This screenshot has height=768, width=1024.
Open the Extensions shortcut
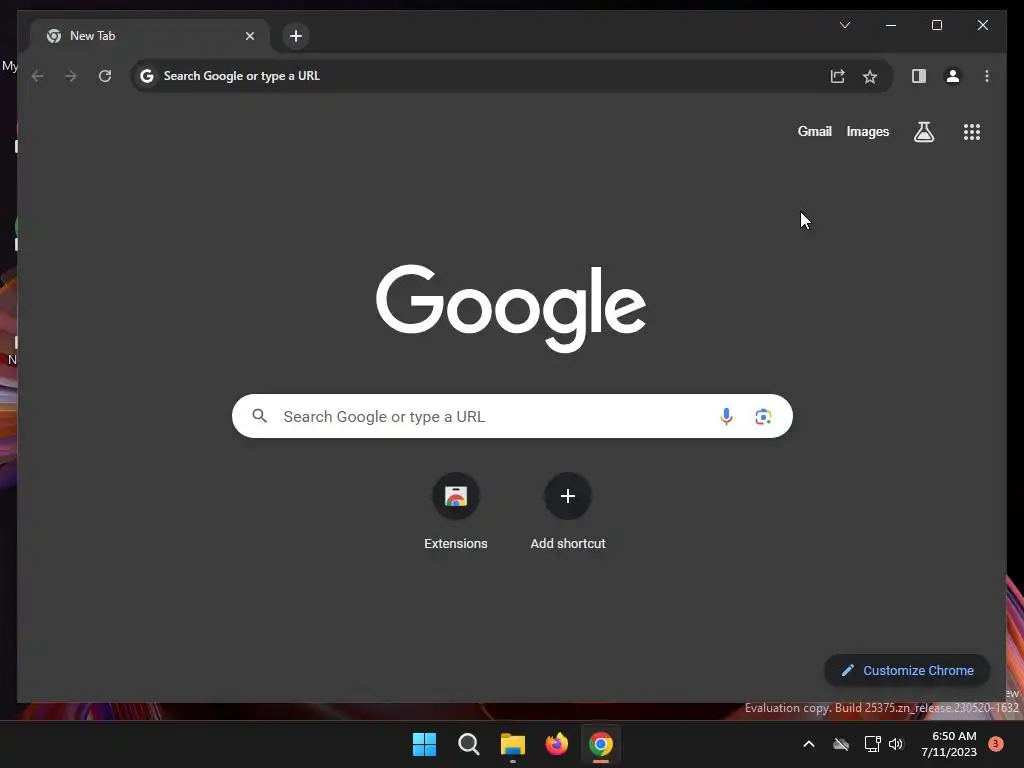[x=456, y=513]
